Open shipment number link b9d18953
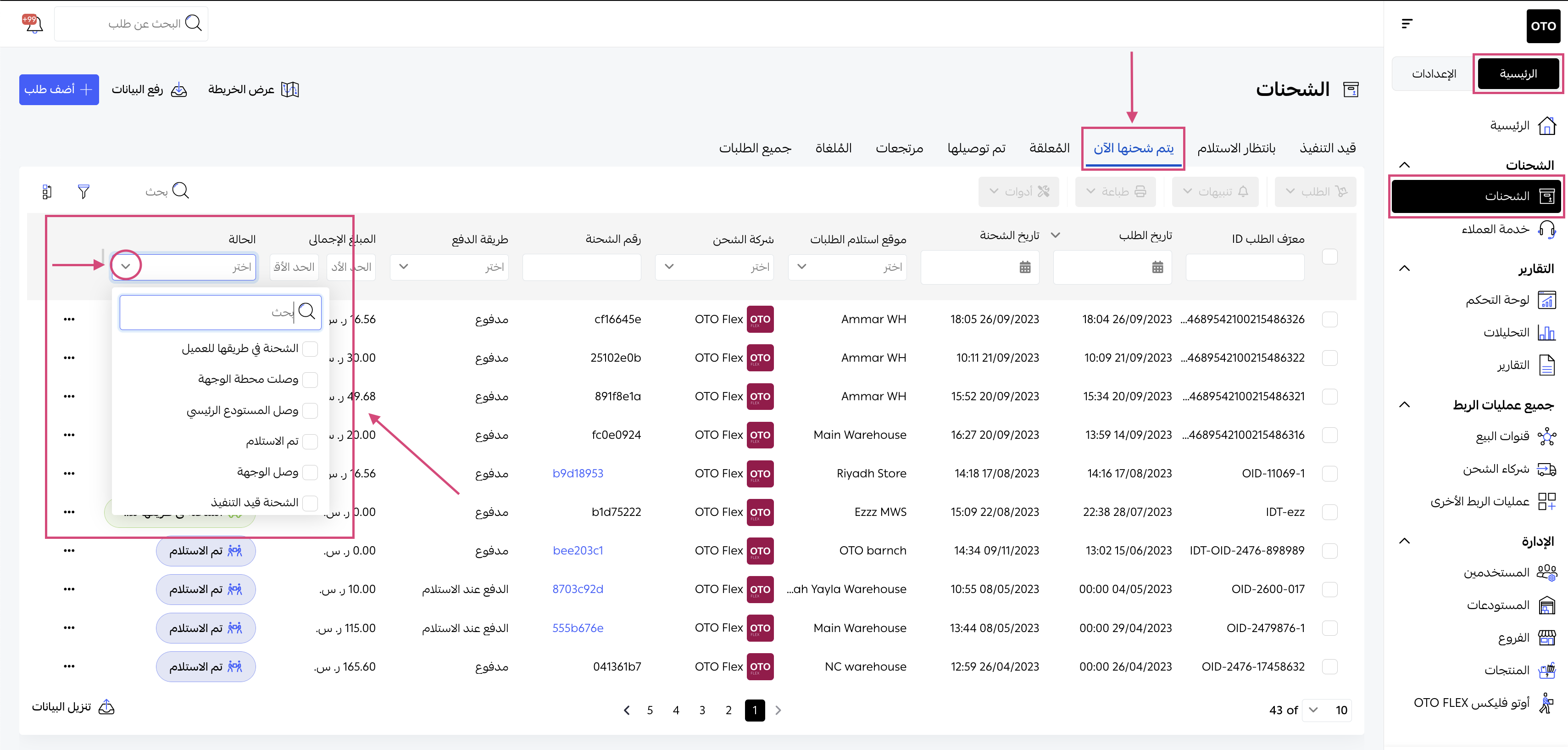Viewport: 1568px width, 750px height. (x=578, y=473)
